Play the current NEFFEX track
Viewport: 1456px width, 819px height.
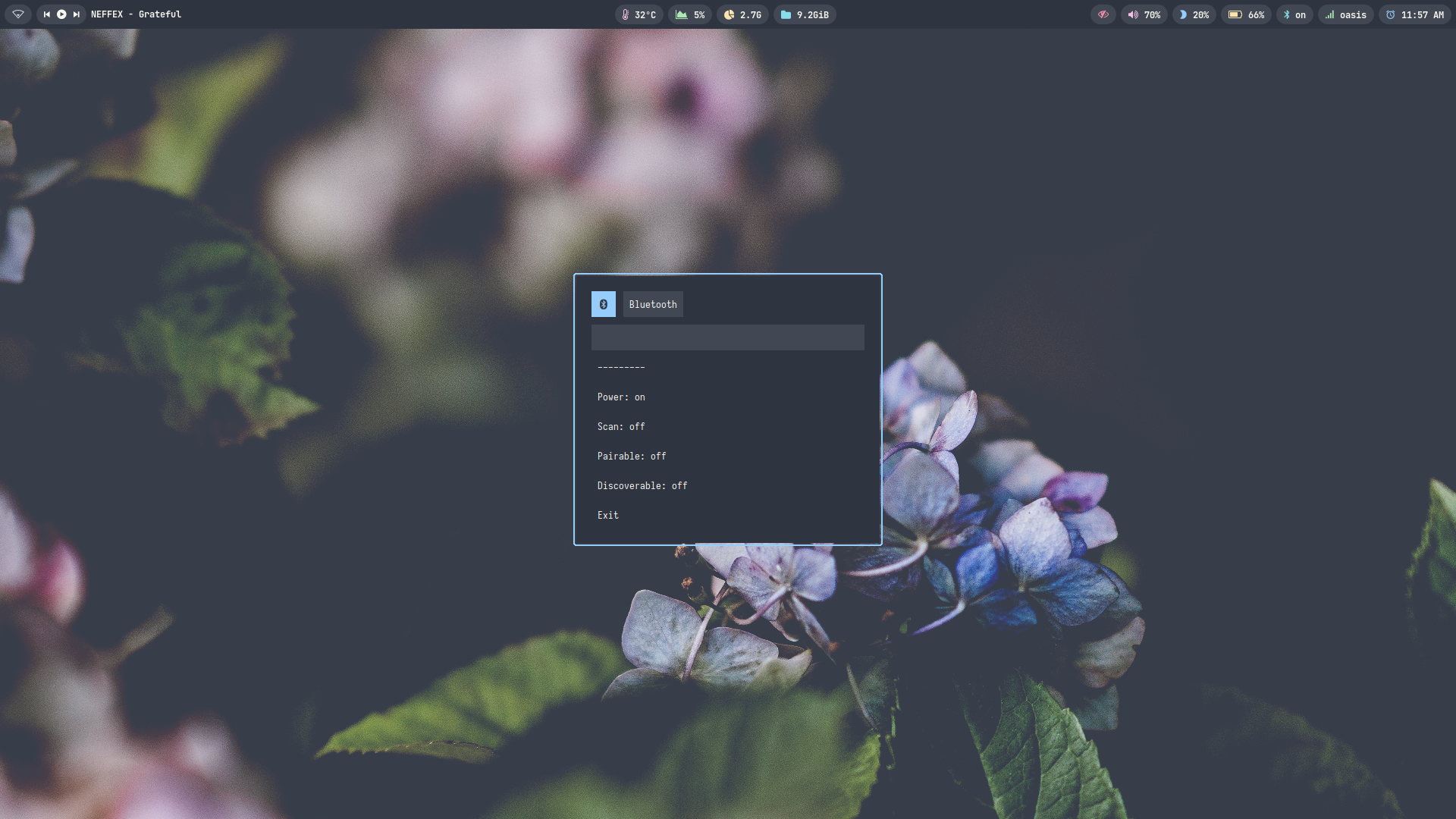coord(61,14)
